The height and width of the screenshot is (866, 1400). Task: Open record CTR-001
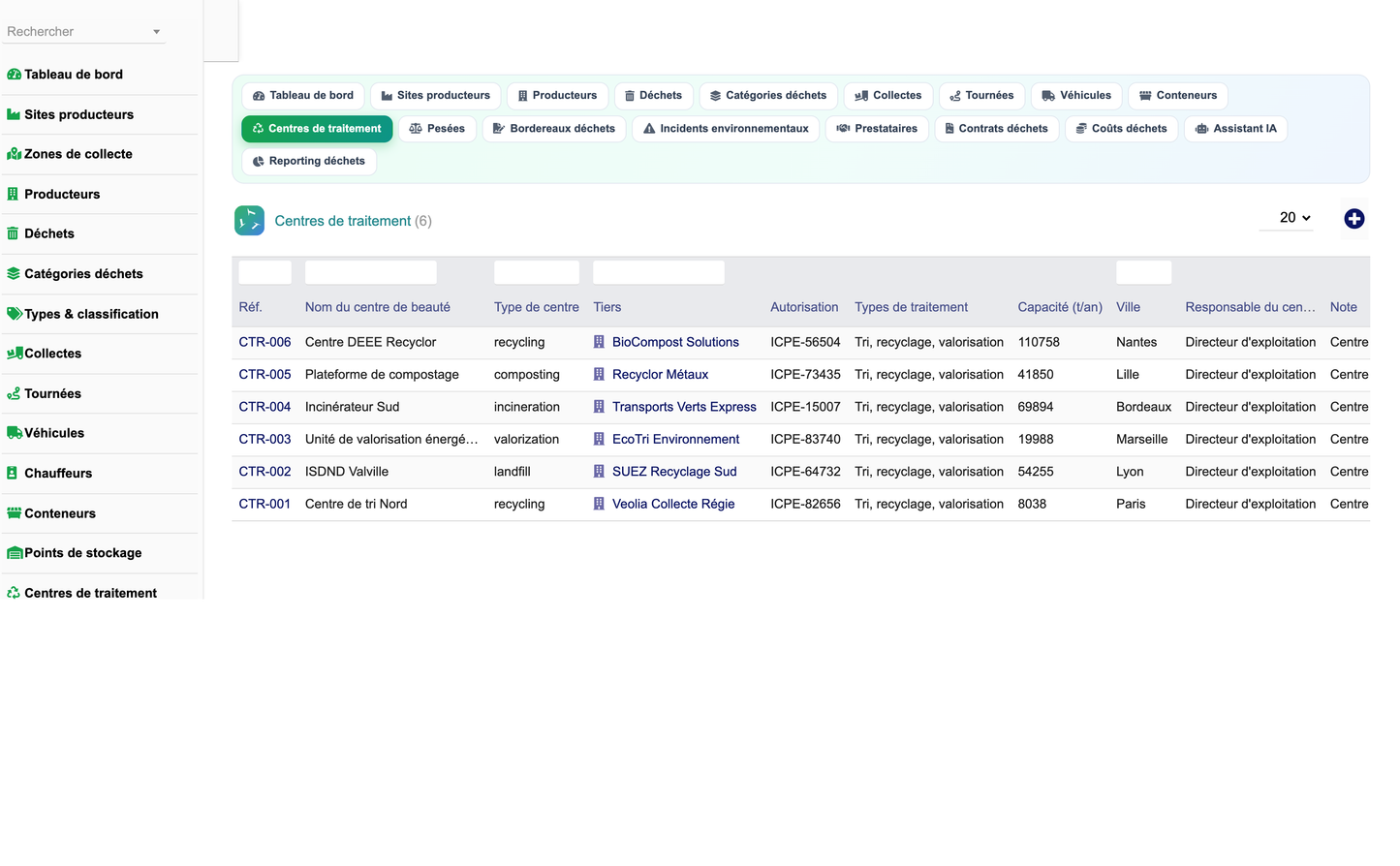(265, 504)
